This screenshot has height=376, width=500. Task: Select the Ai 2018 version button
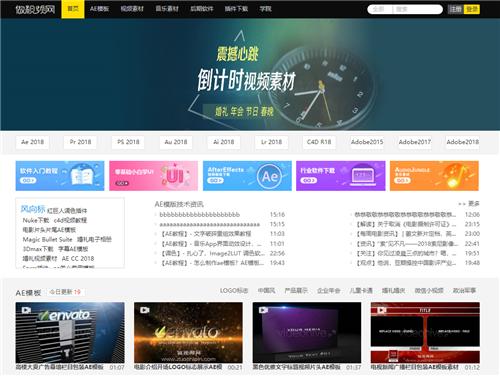(x=224, y=142)
